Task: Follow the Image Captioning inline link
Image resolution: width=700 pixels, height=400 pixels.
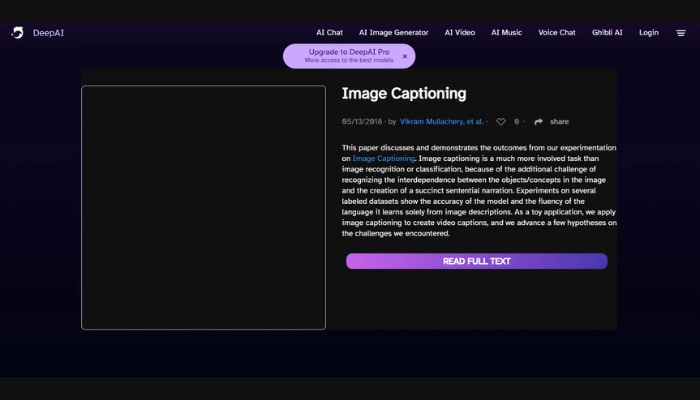Action: pyautogui.click(x=383, y=158)
